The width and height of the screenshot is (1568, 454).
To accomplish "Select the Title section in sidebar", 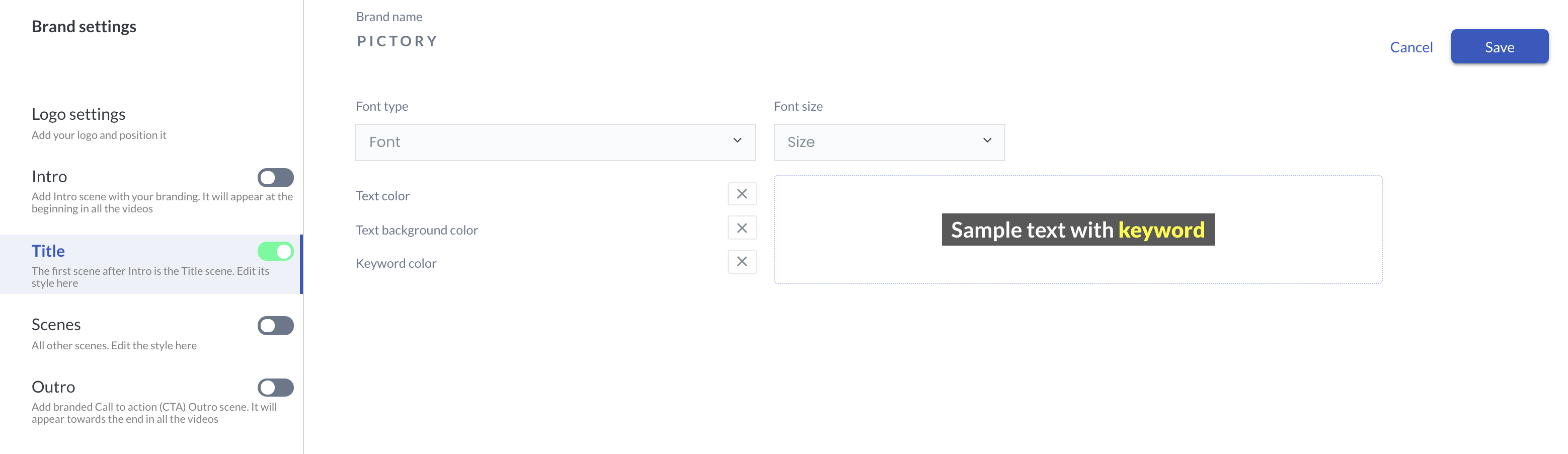I will click(x=48, y=251).
